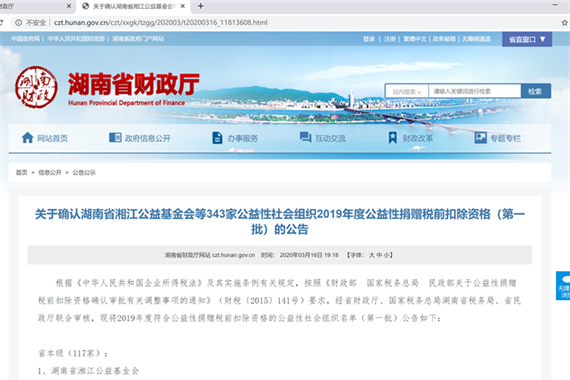Screen dimensions: 570x380
Task: Click the 登录 link
Action: (x=369, y=39)
